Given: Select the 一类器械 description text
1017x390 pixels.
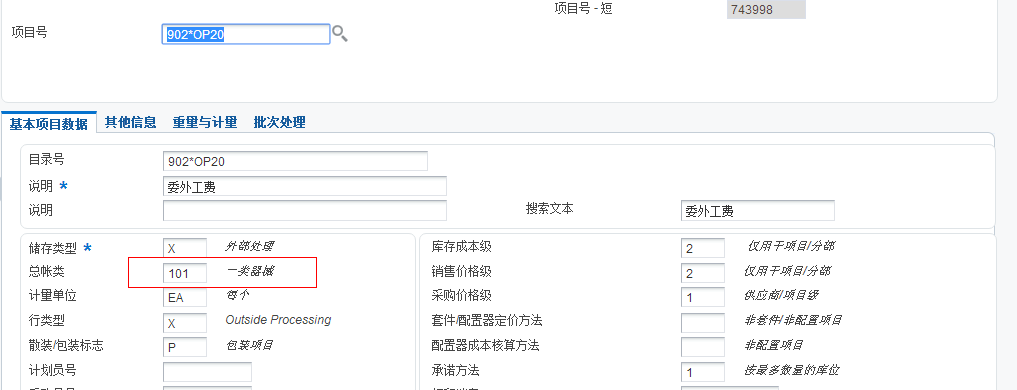Looking at the screenshot, I should click(x=250, y=271).
